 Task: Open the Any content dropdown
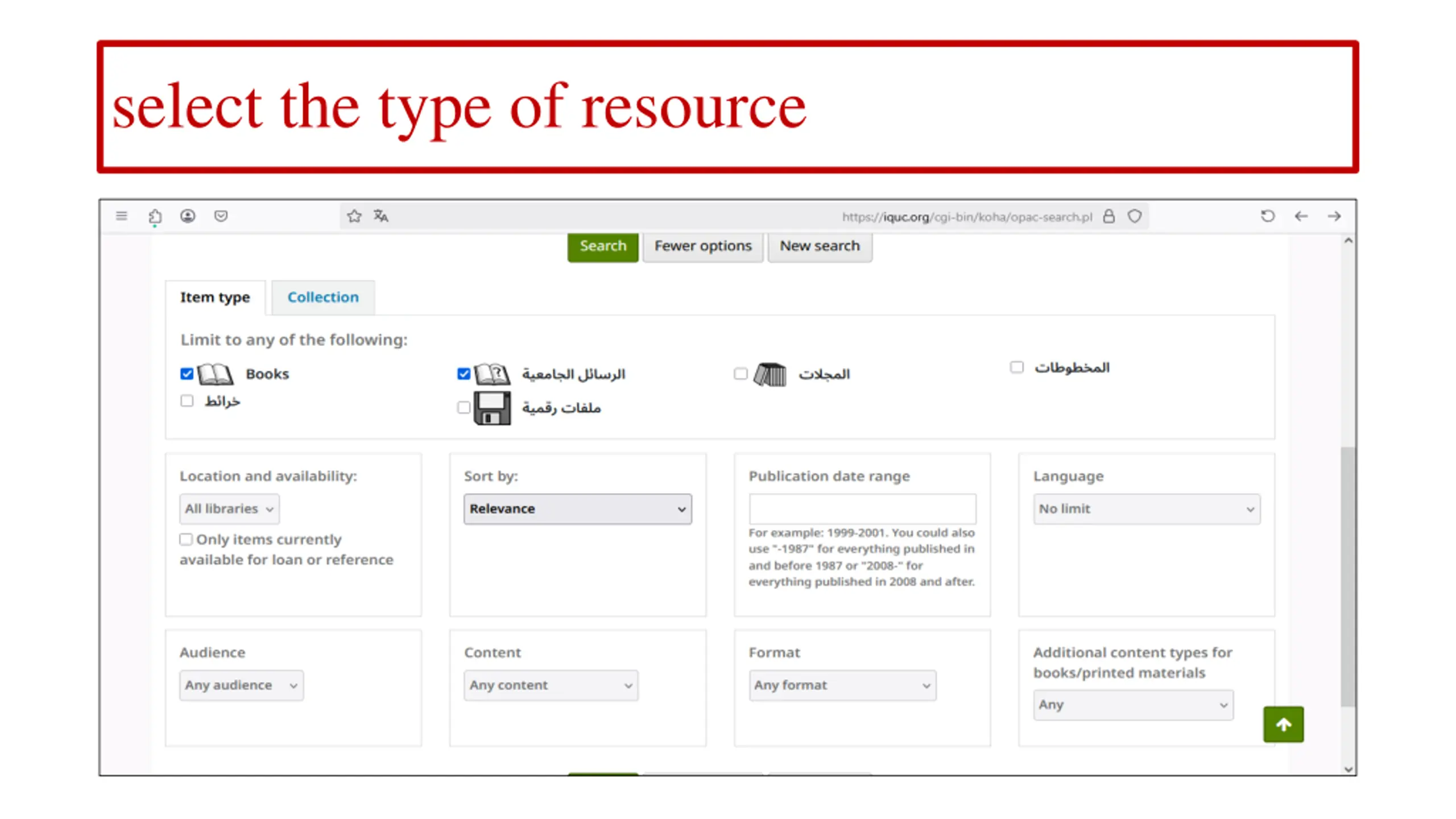[x=551, y=685]
